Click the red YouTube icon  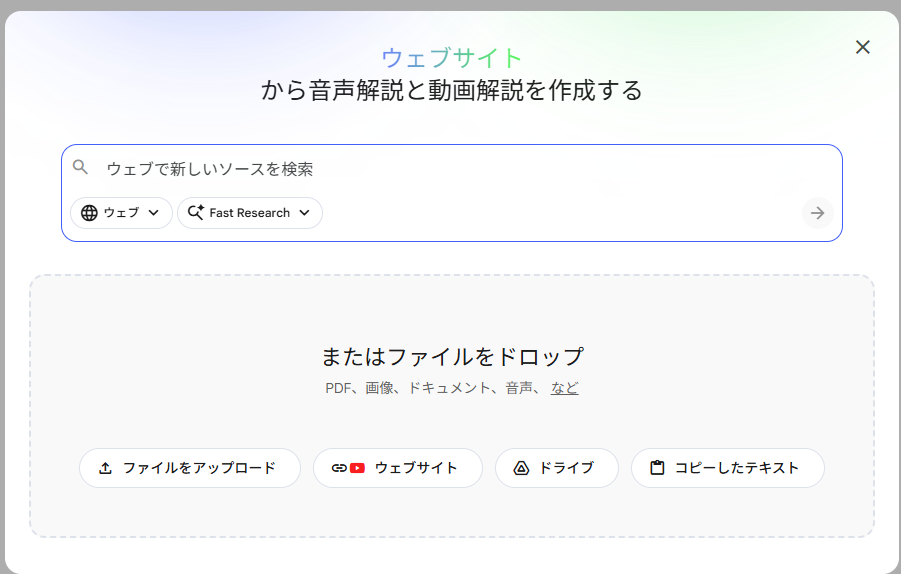(357, 468)
